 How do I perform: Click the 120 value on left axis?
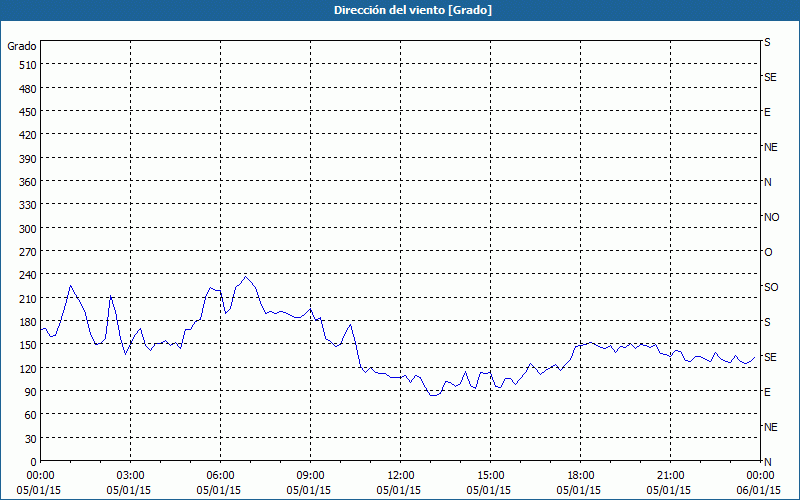[x=28, y=368]
